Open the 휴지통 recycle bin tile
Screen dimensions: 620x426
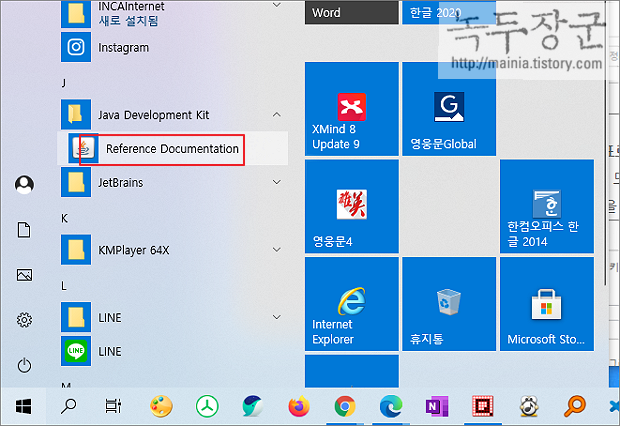(x=449, y=304)
